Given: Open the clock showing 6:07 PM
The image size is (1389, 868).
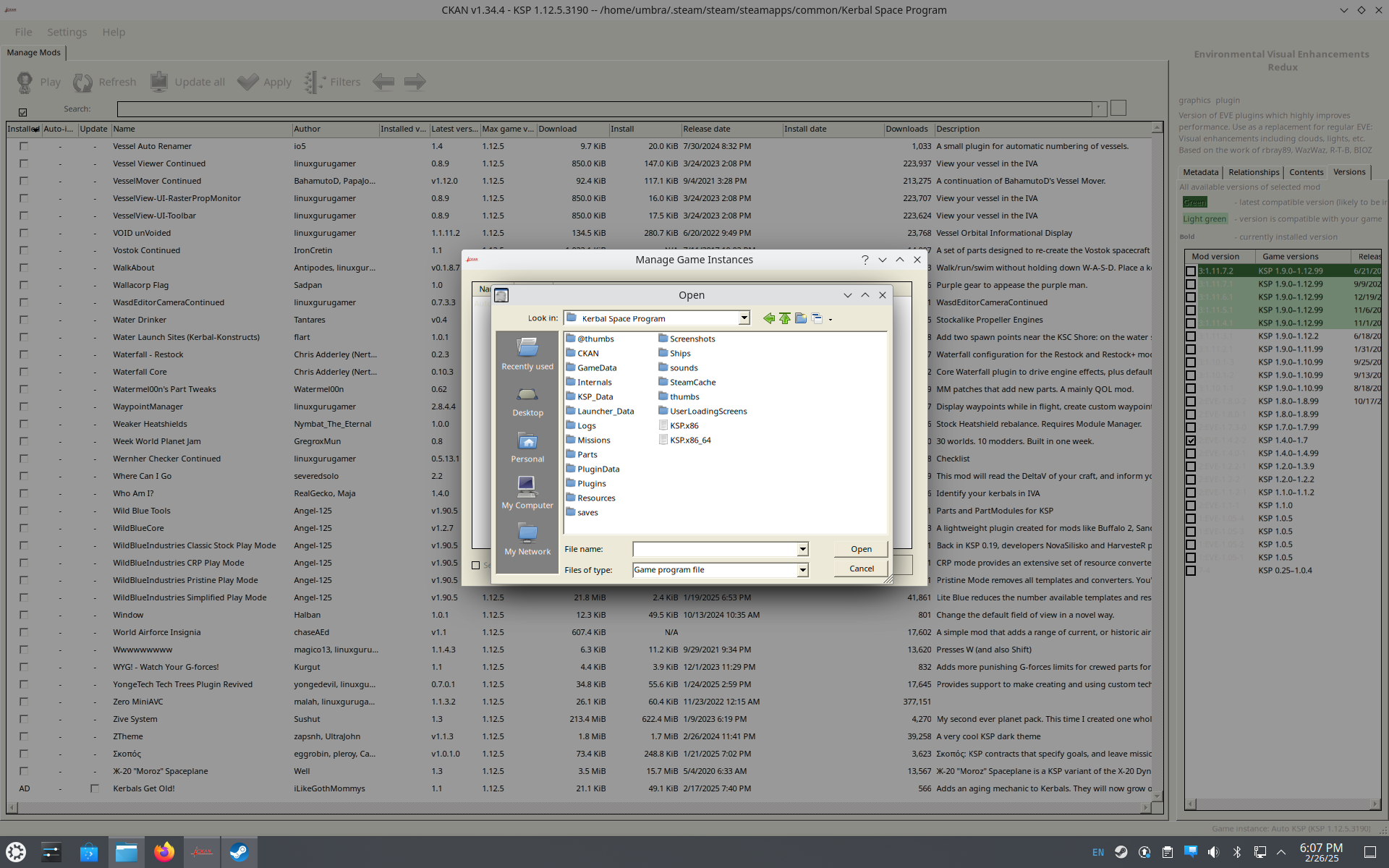Looking at the screenshot, I should coord(1321,852).
